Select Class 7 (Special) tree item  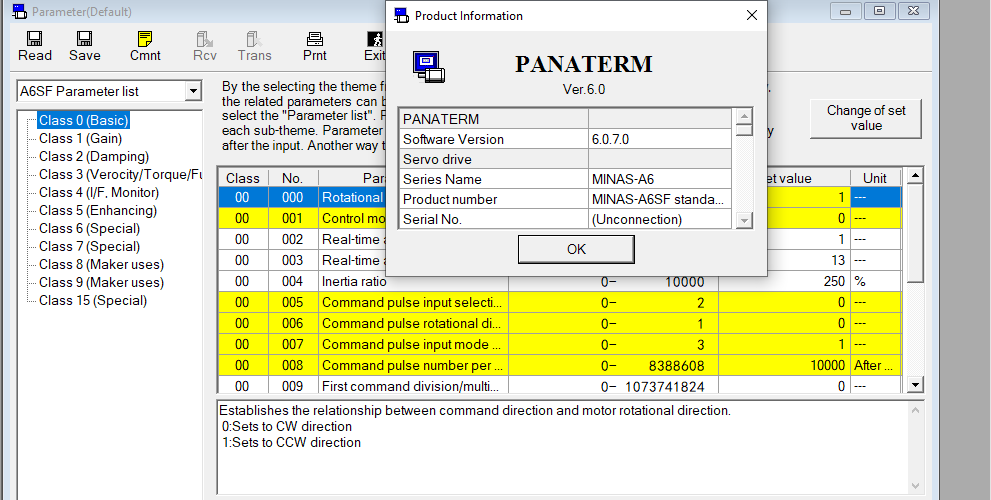[x=89, y=246]
